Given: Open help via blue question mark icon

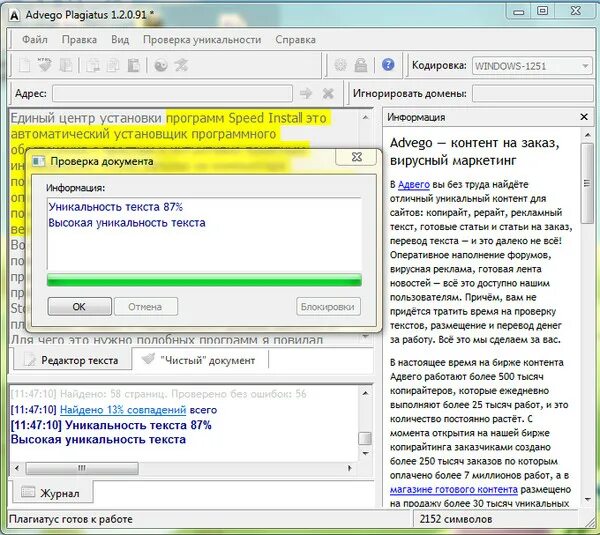Looking at the screenshot, I should tap(388, 65).
